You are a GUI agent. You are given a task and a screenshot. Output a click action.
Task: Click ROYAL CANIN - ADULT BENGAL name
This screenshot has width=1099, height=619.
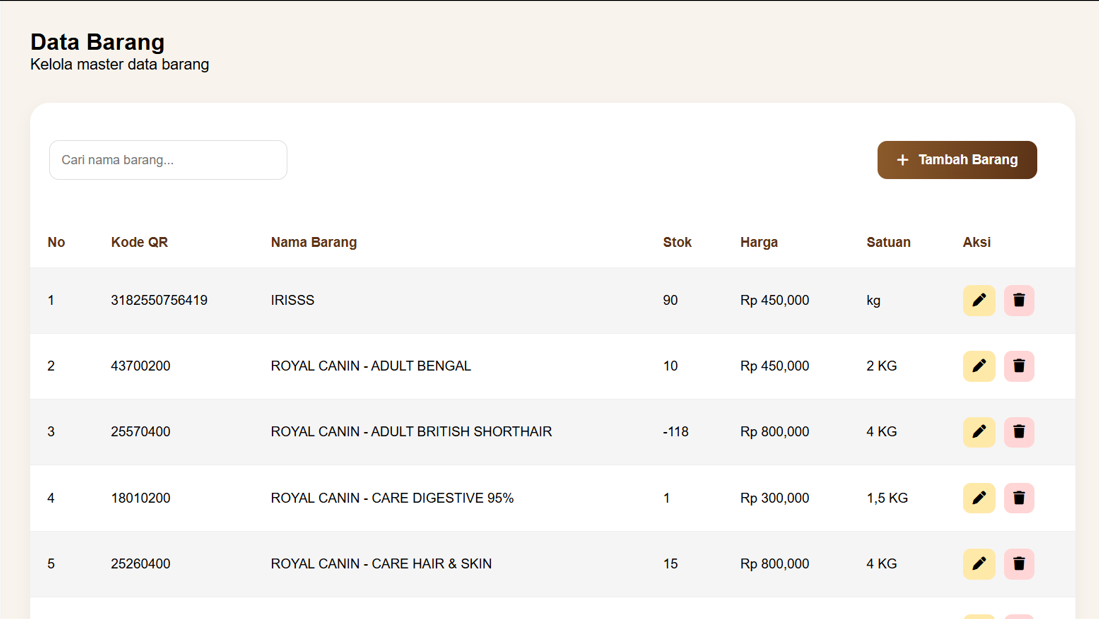click(x=371, y=366)
